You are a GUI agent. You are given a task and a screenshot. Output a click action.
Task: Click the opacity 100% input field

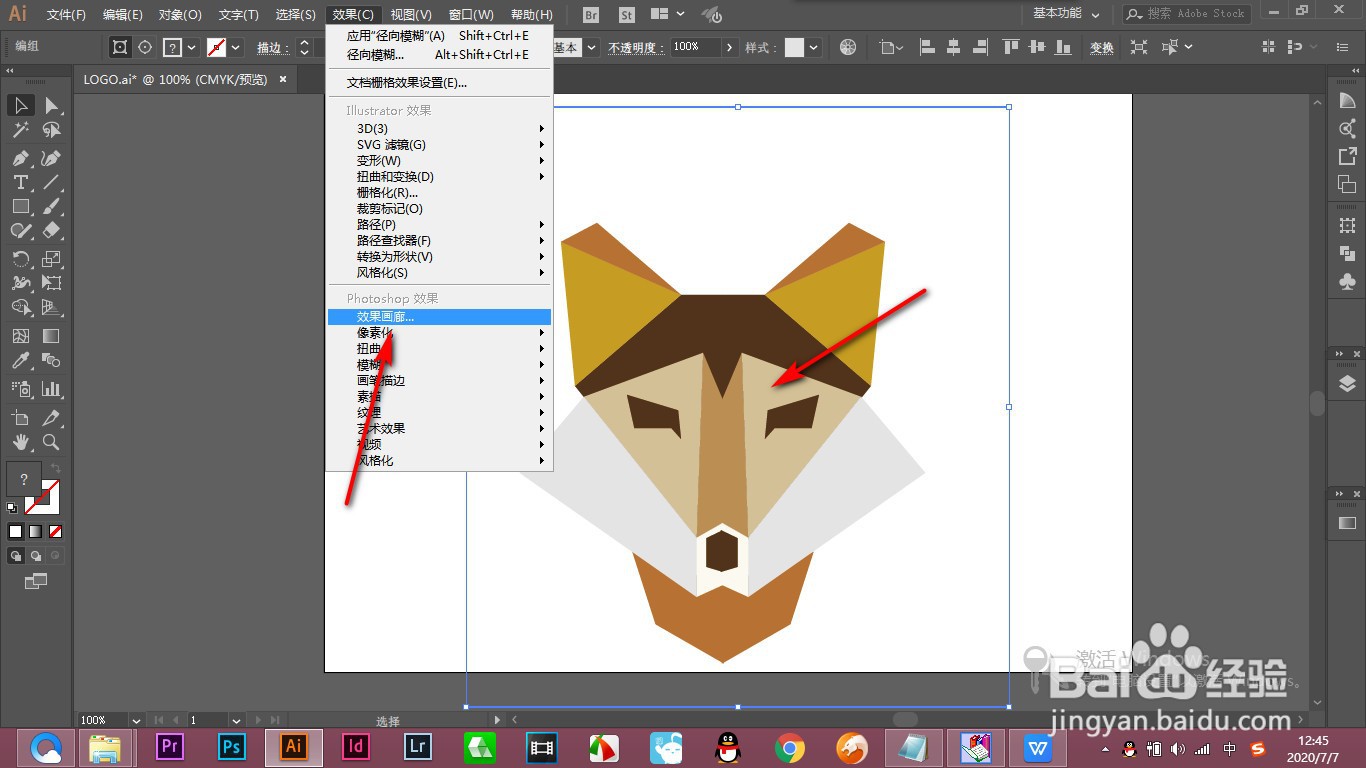click(696, 47)
